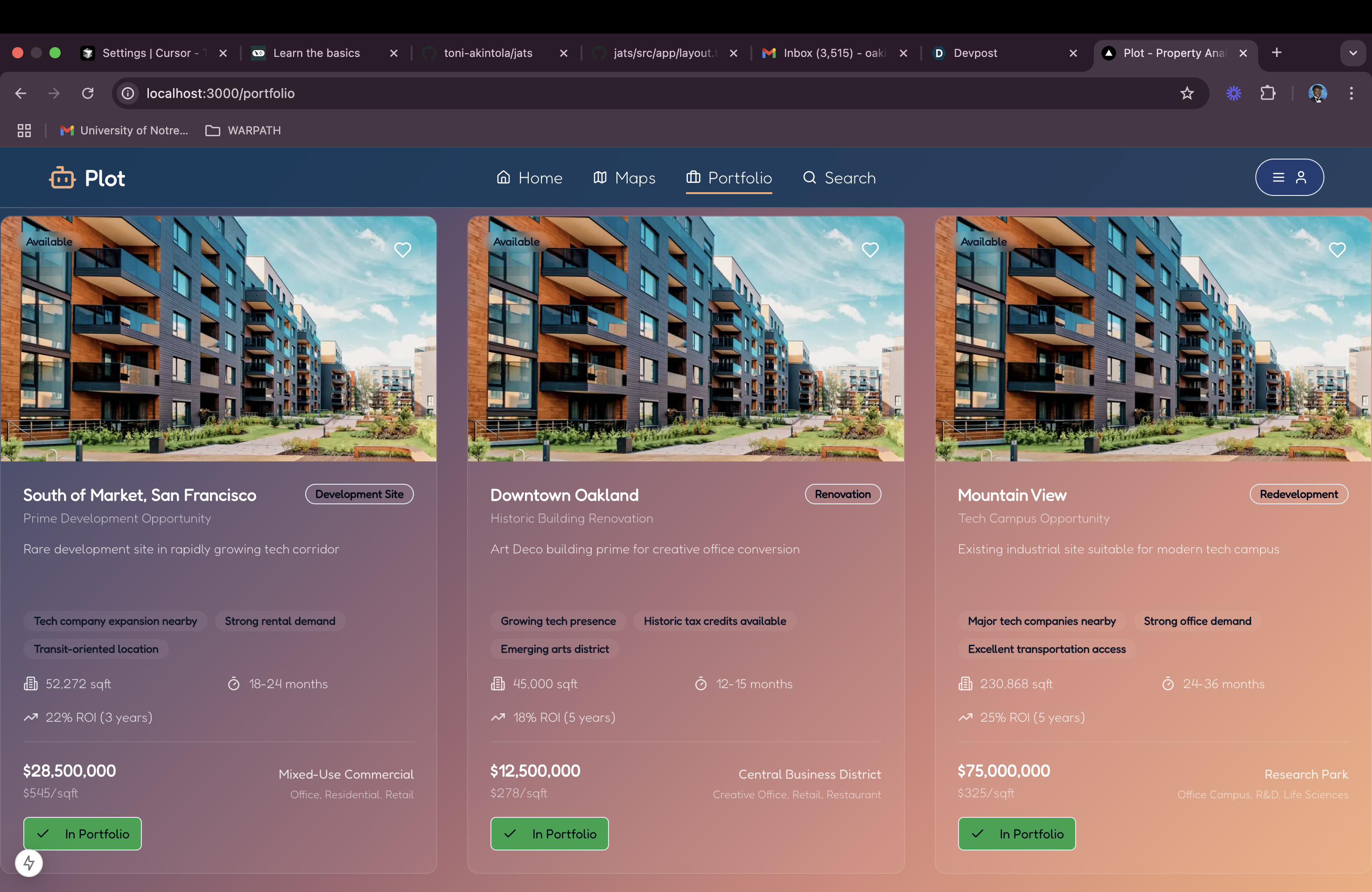The image size is (1372, 892).
Task: Toggle heart on Mountain View card
Action: [1337, 250]
